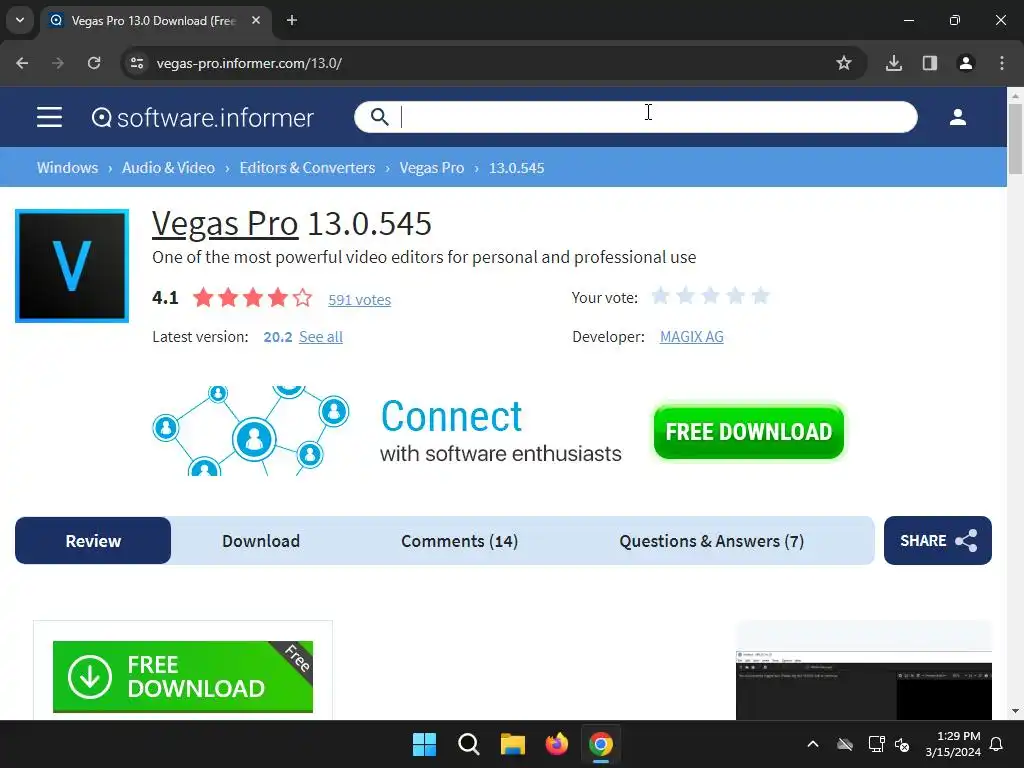Click the browser forward arrow
The width and height of the screenshot is (1024, 768).
coord(58,63)
